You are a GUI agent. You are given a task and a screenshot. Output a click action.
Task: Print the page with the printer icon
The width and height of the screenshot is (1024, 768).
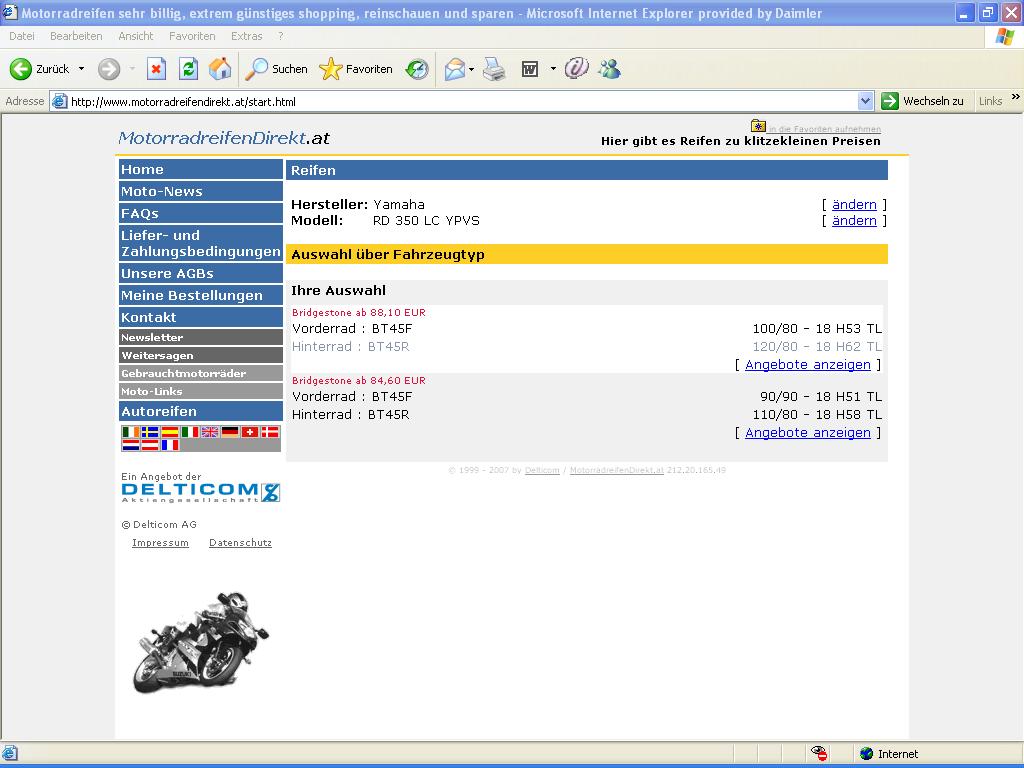(494, 69)
